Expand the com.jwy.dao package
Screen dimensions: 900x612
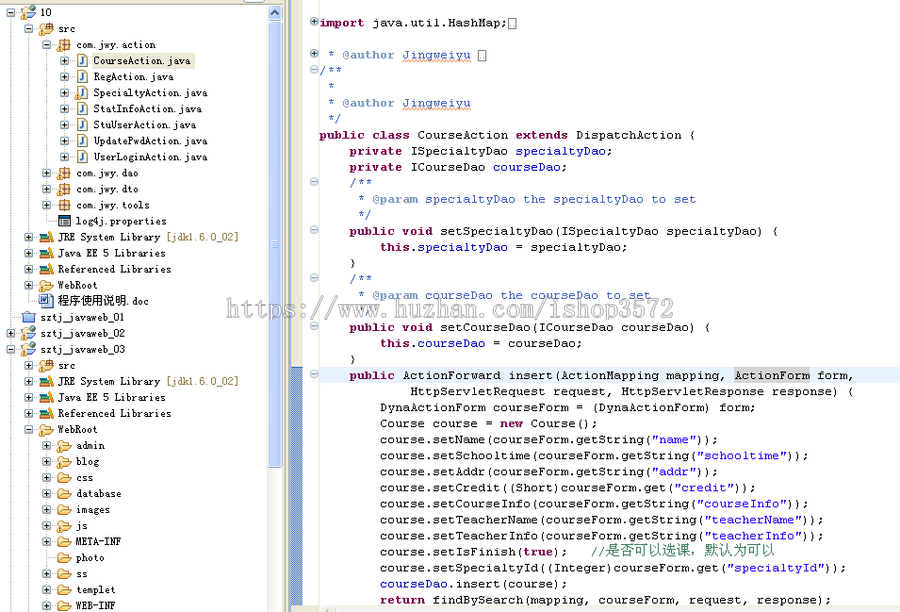click(46, 173)
